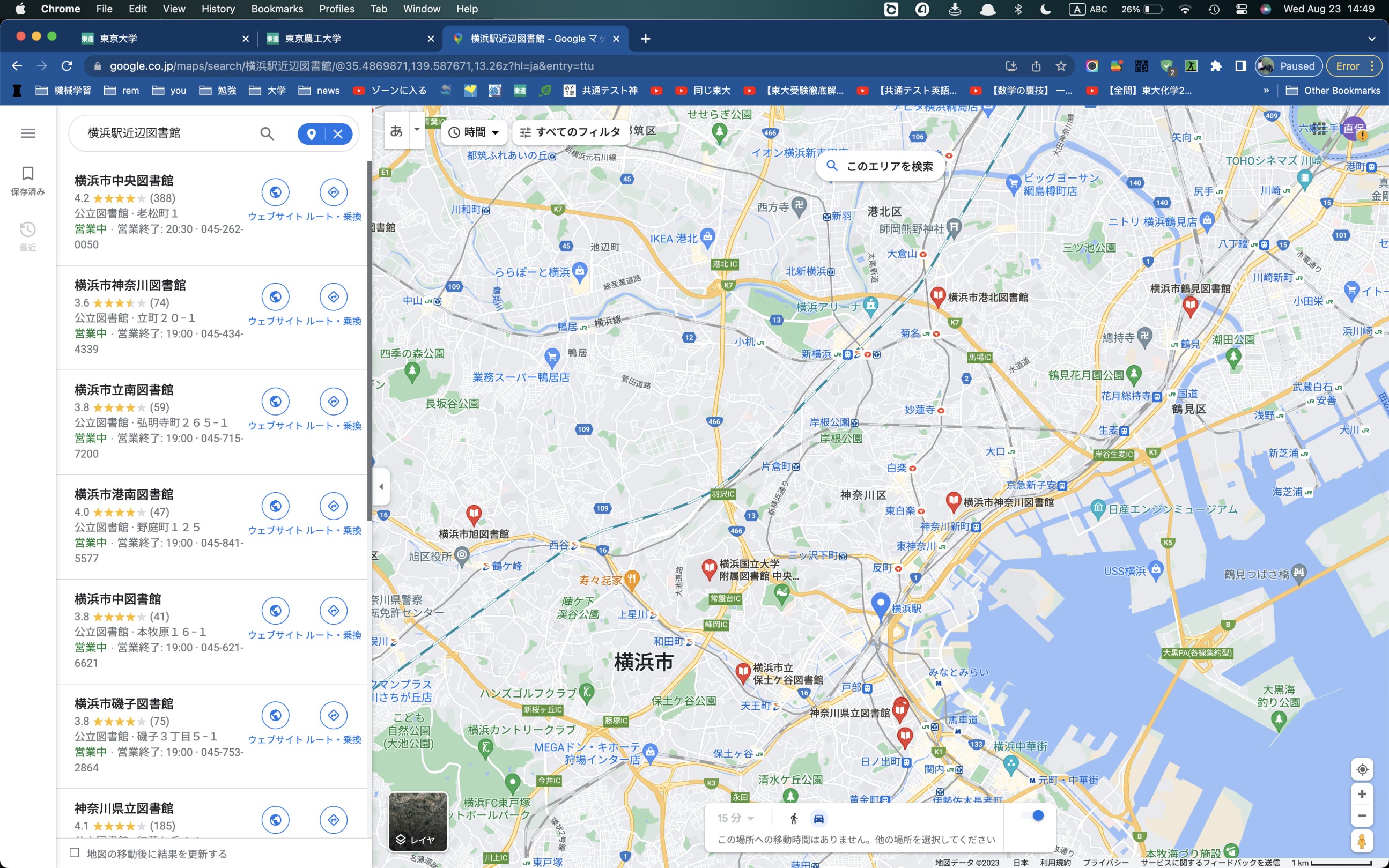
Task: Open the Profiles menu
Action: click(x=336, y=9)
